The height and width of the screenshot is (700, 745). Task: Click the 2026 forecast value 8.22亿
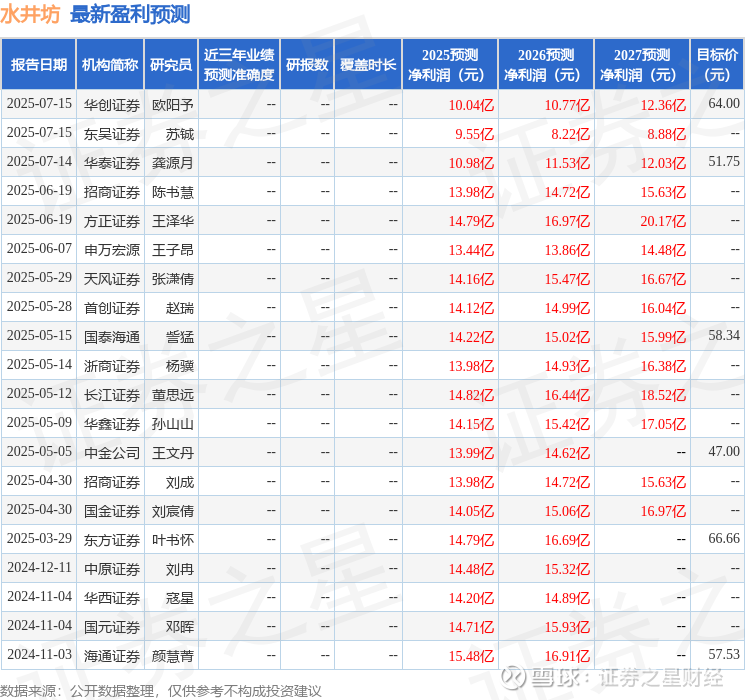(571, 134)
